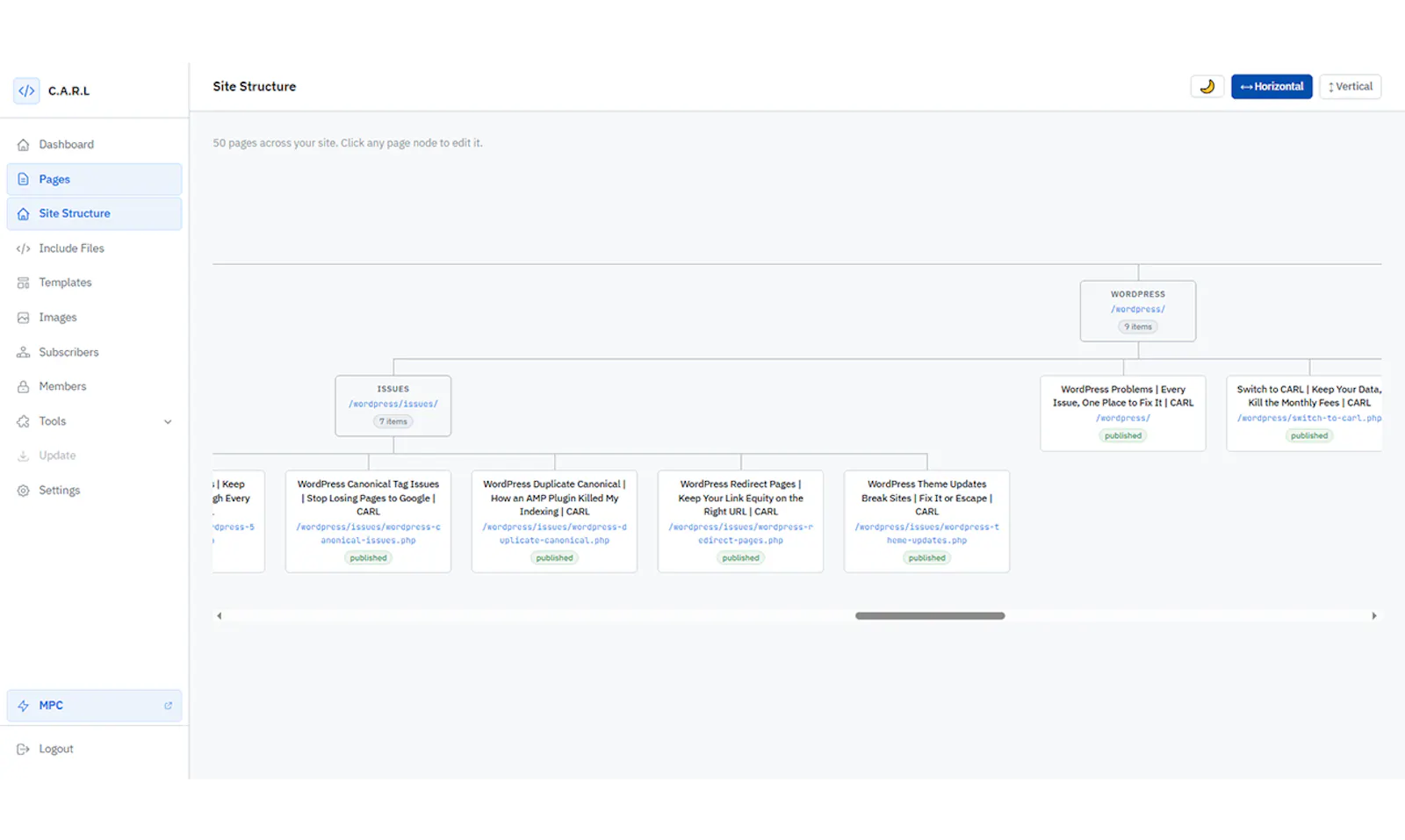Click the Tools palette icon
The height and width of the screenshot is (840, 1405).
[24, 421]
